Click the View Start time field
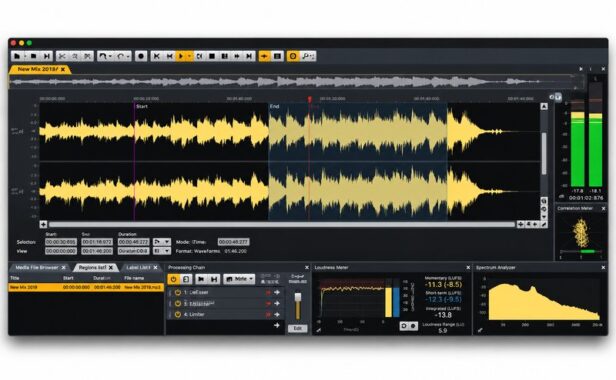 point(60,251)
